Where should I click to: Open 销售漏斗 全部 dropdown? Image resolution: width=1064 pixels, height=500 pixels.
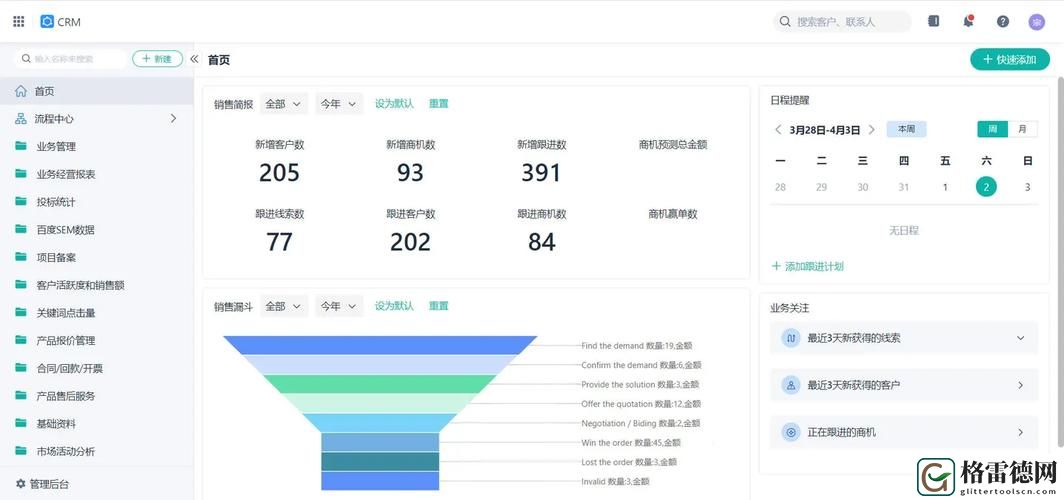(x=284, y=306)
